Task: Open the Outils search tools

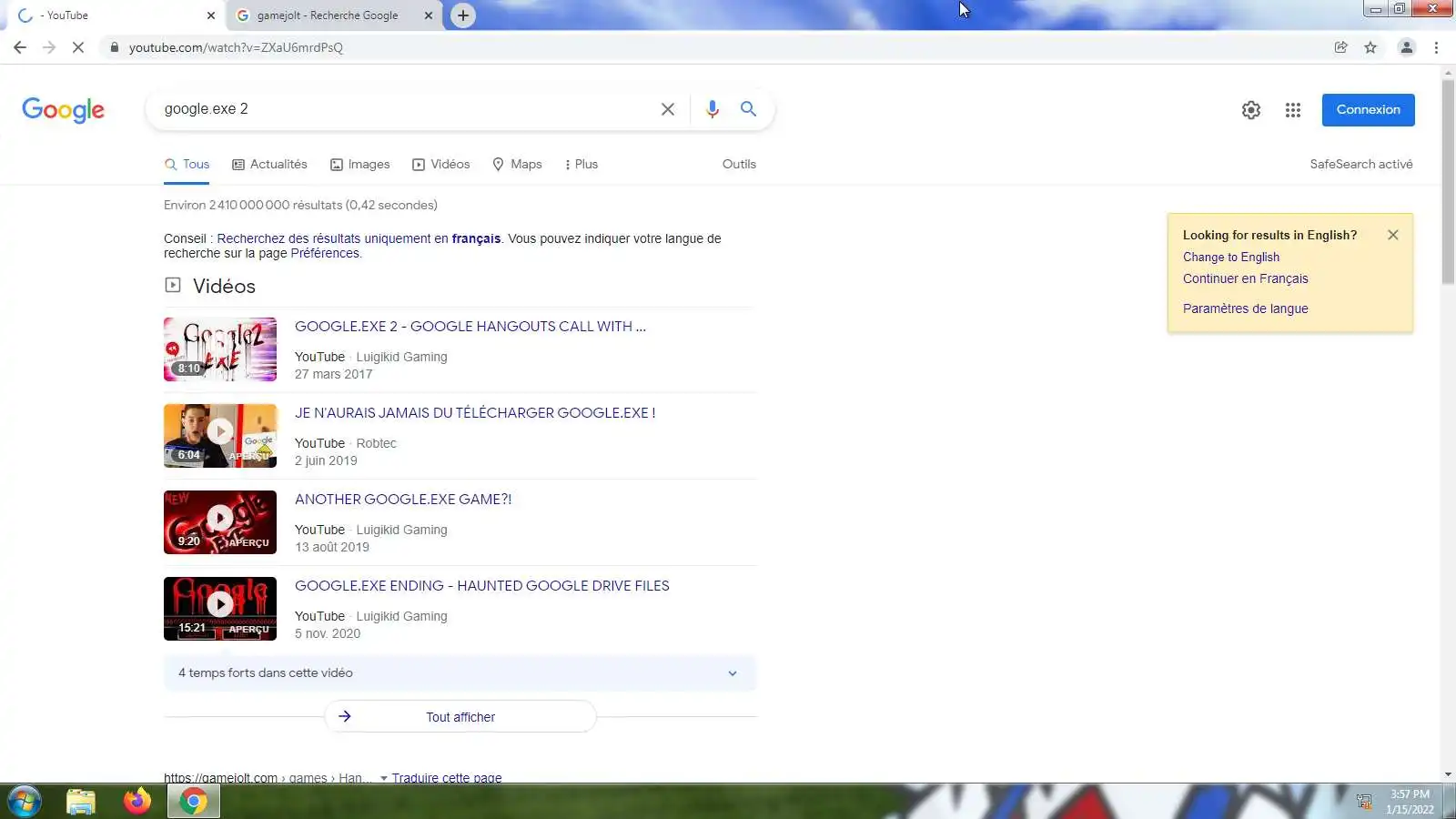Action: coord(739,165)
